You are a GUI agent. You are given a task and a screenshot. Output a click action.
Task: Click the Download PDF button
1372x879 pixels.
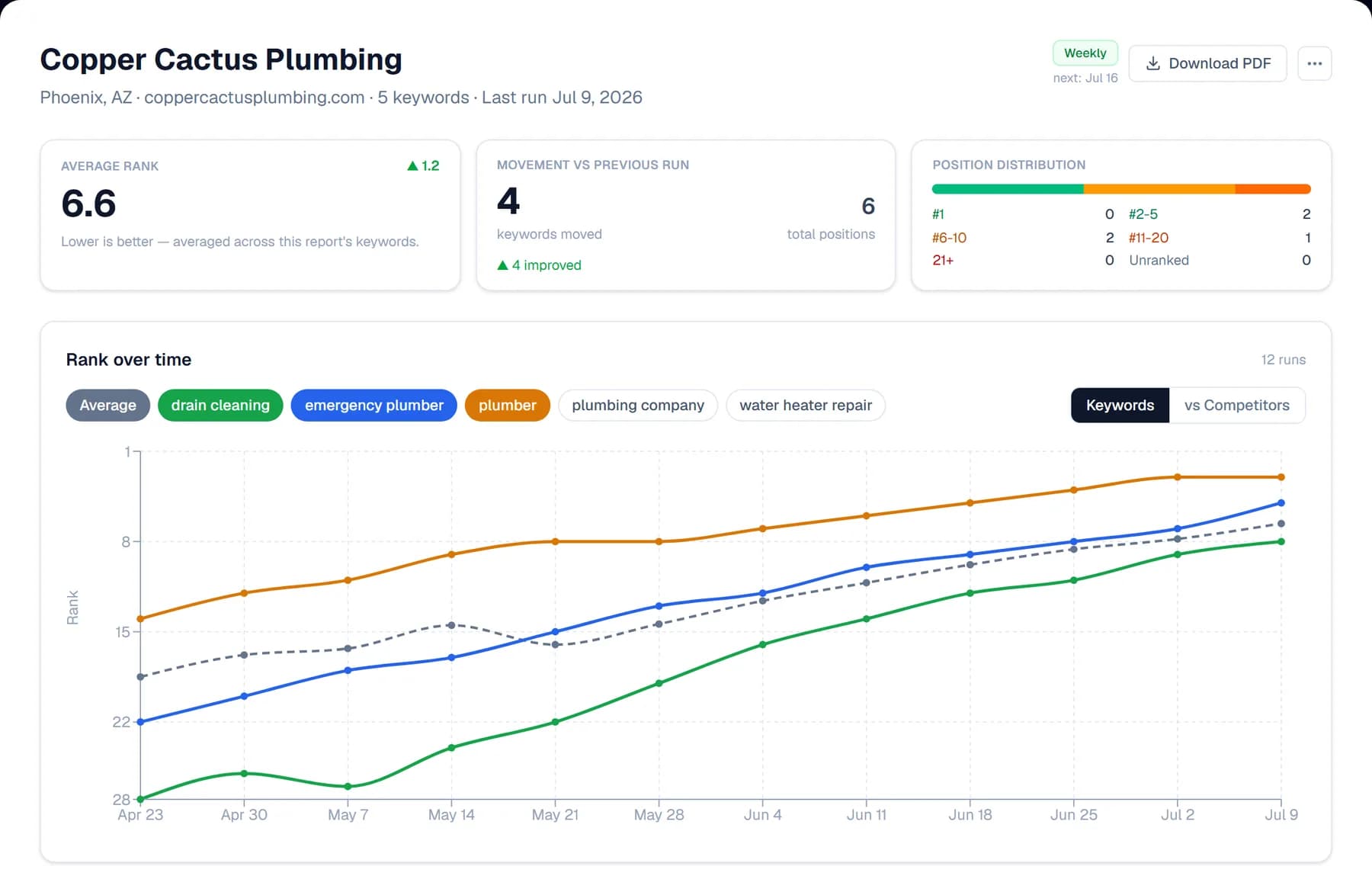click(x=1207, y=63)
